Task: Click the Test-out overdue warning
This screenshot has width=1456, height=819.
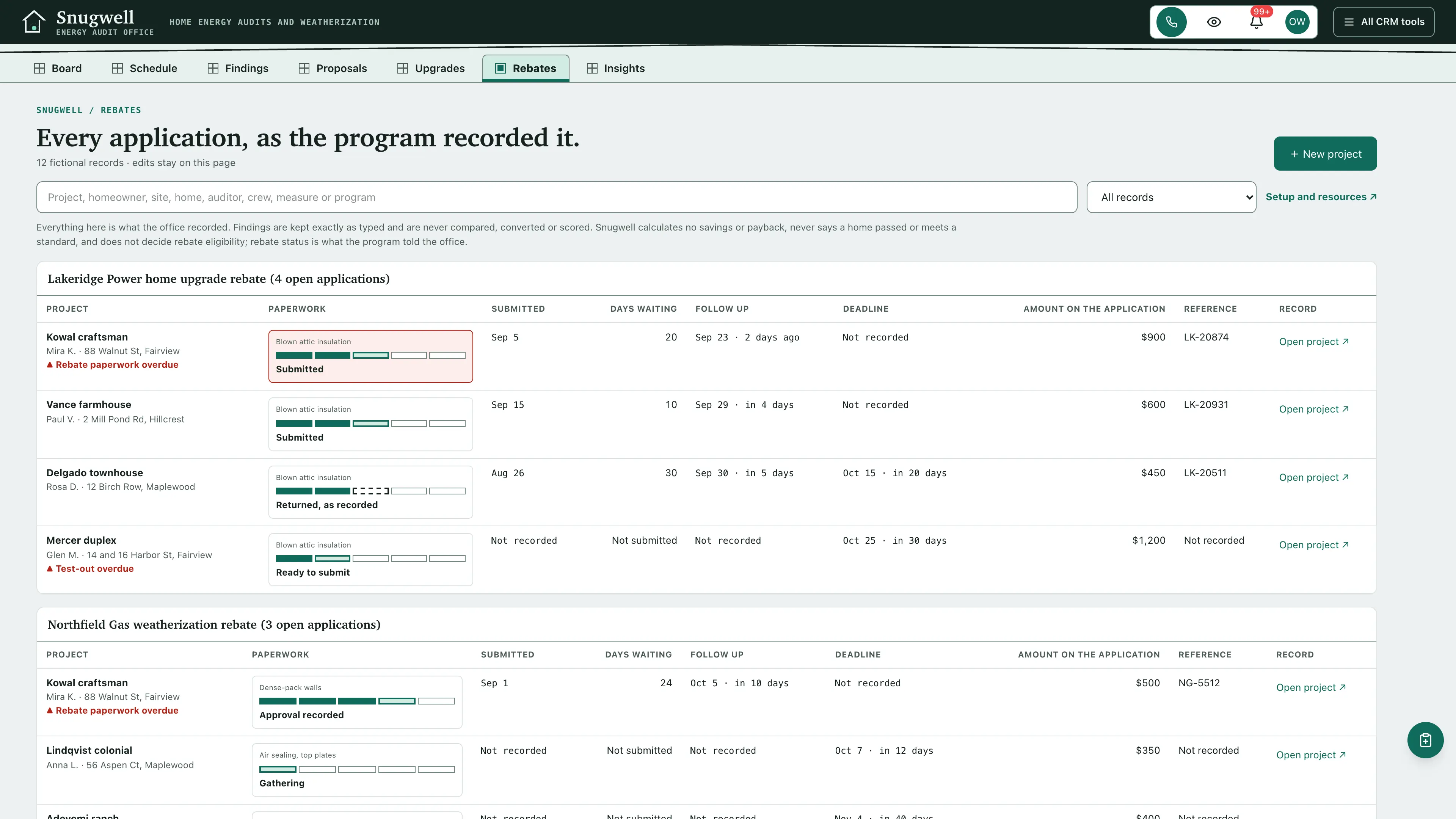Action: (x=91, y=569)
